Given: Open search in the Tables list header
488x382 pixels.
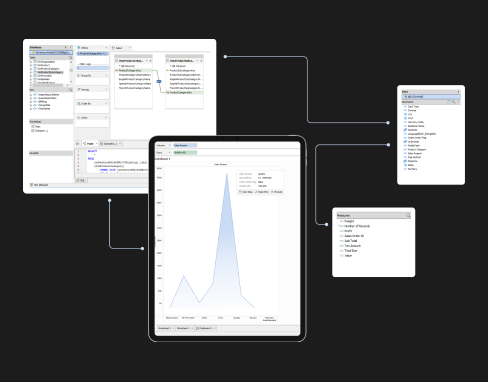Looking at the screenshot, I should (x=70, y=58).
